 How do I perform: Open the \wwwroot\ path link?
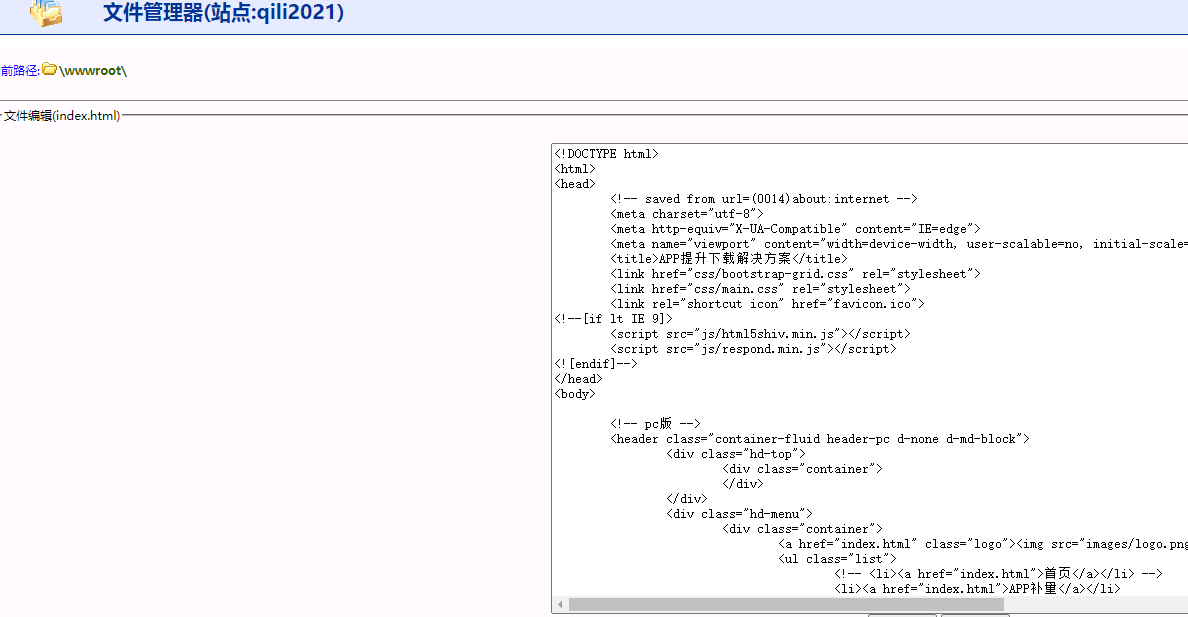click(93, 71)
